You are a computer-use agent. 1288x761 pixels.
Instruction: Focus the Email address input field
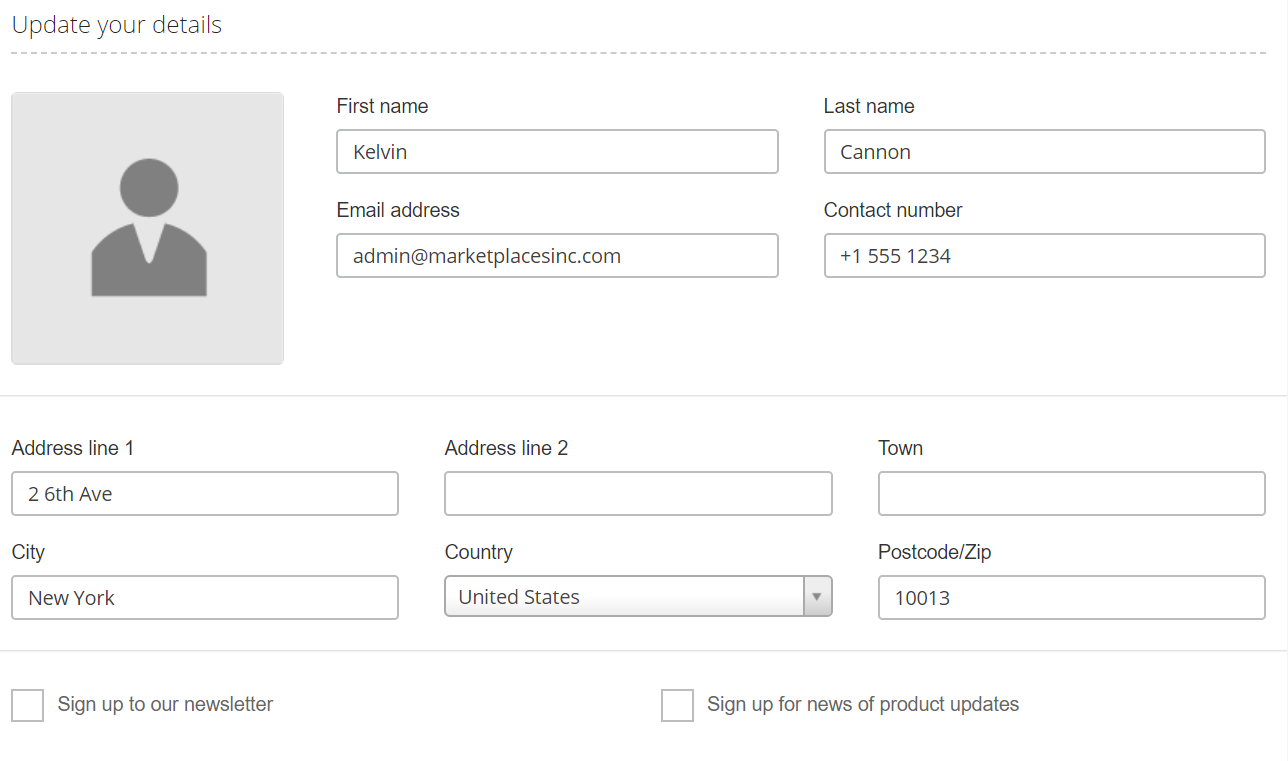pos(557,256)
